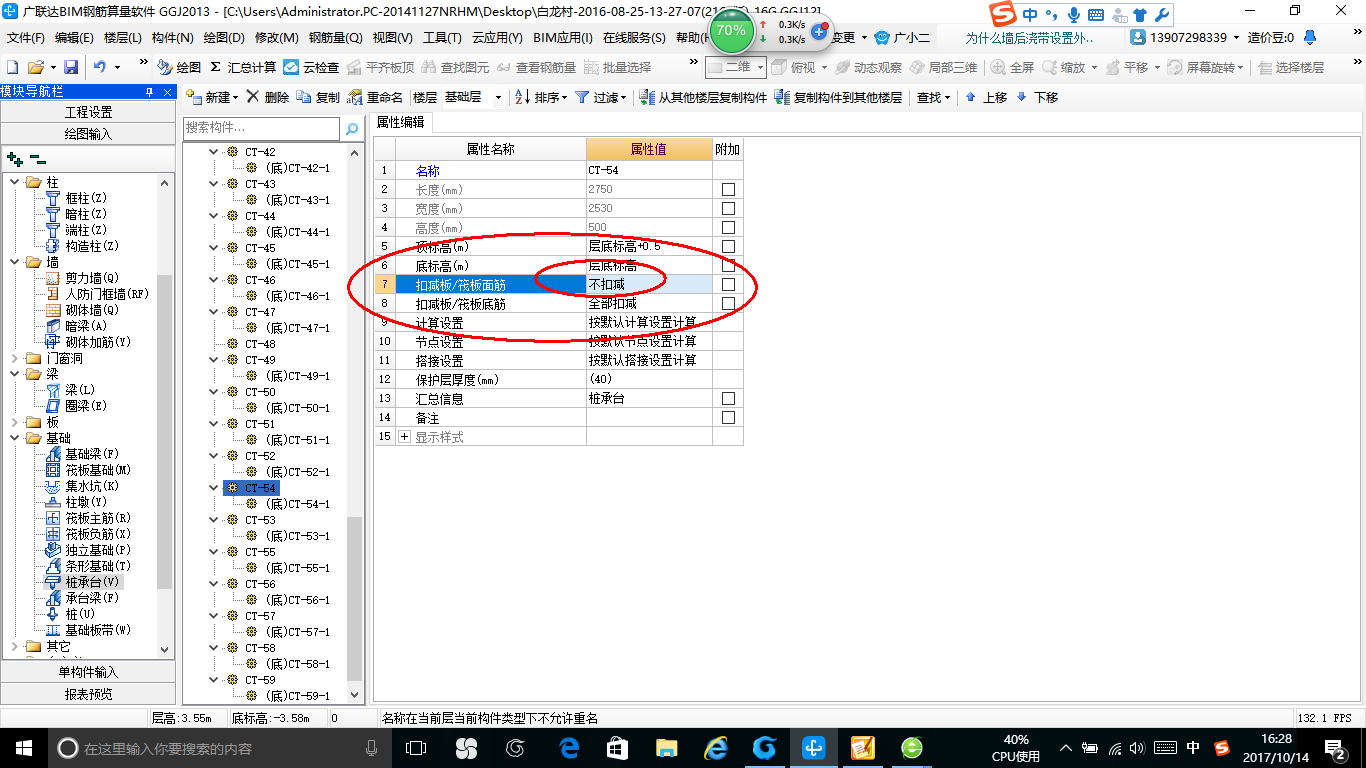The width and height of the screenshot is (1366, 768).
Task: Click 从其他楼层复制构件 button
Action: (x=703, y=97)
